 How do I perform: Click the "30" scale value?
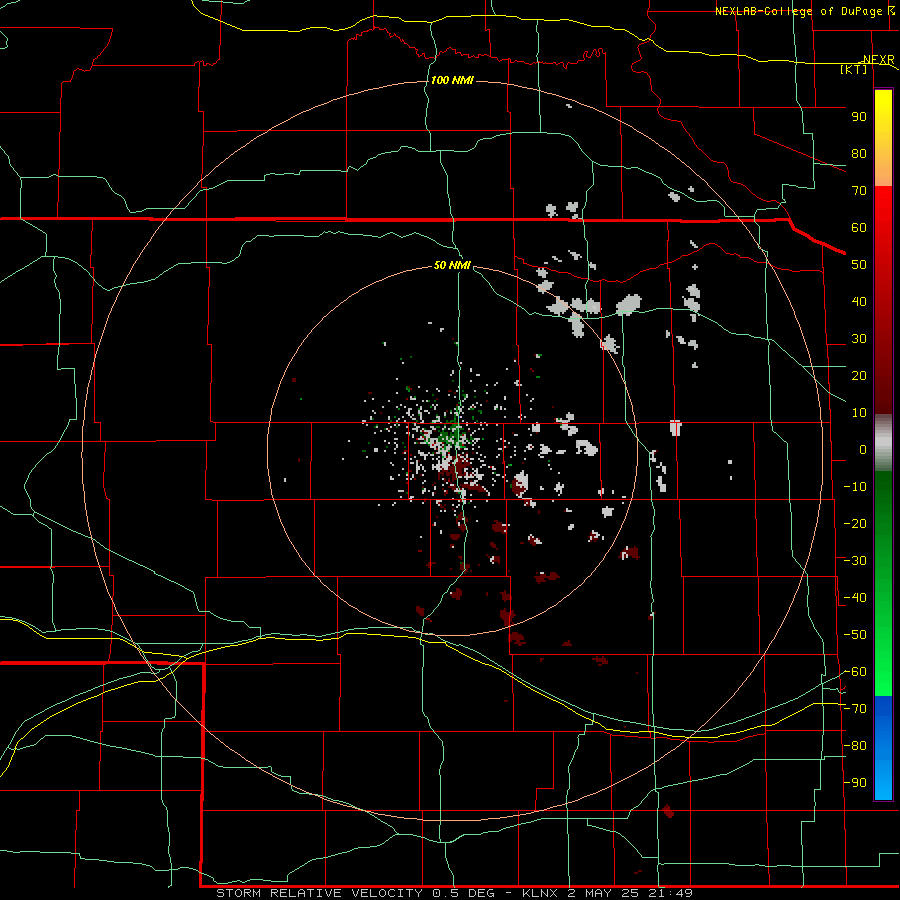click(859, 339)
